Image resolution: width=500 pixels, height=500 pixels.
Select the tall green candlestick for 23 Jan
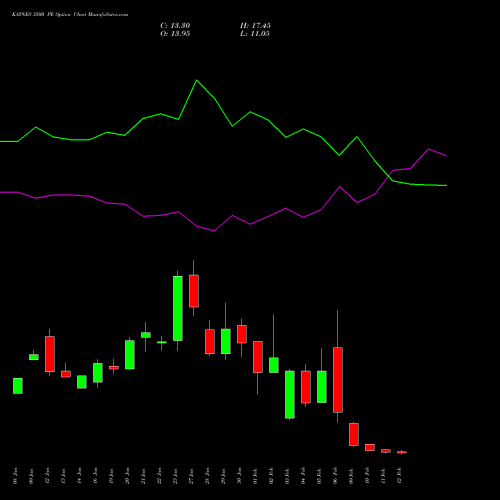pos(178,308)
